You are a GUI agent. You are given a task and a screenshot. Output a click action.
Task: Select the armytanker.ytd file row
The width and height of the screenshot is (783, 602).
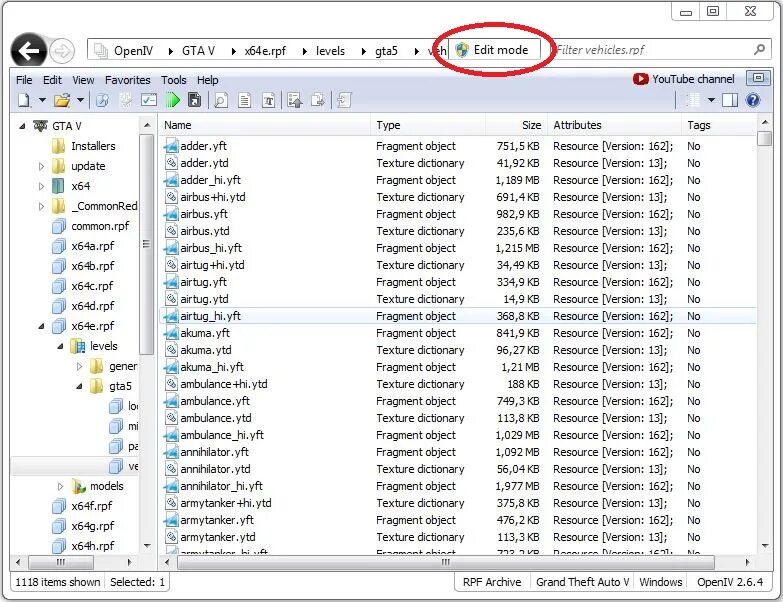(x=457, y=537)
